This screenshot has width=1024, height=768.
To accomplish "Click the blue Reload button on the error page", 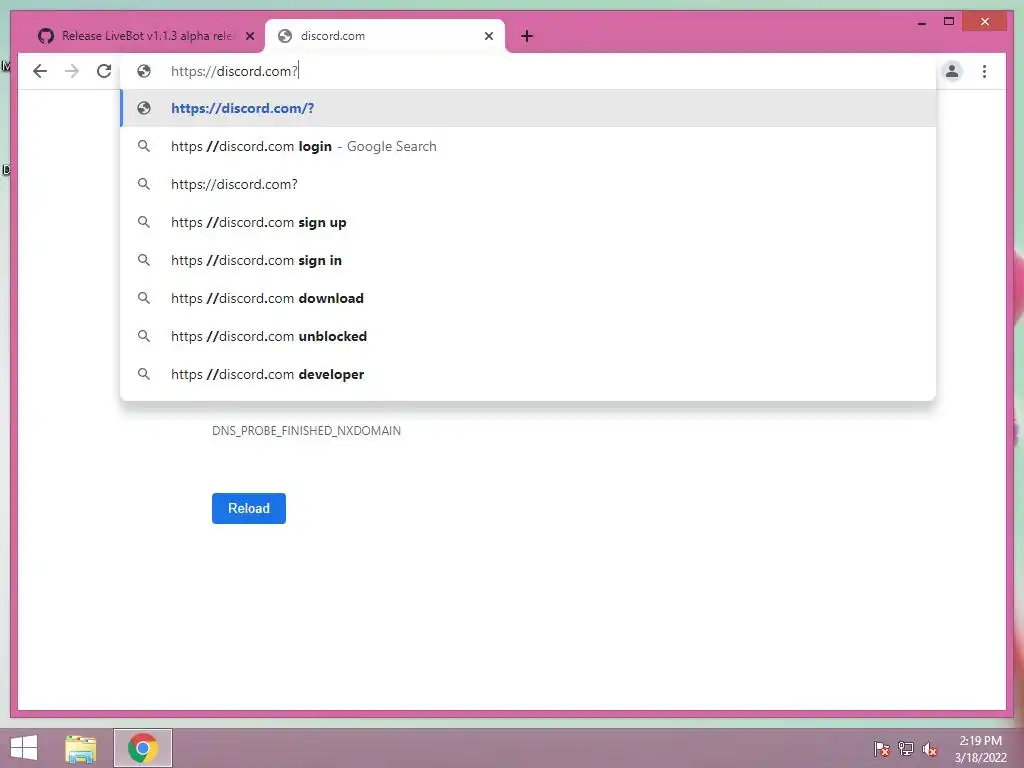I will click(x=249, y=508).
